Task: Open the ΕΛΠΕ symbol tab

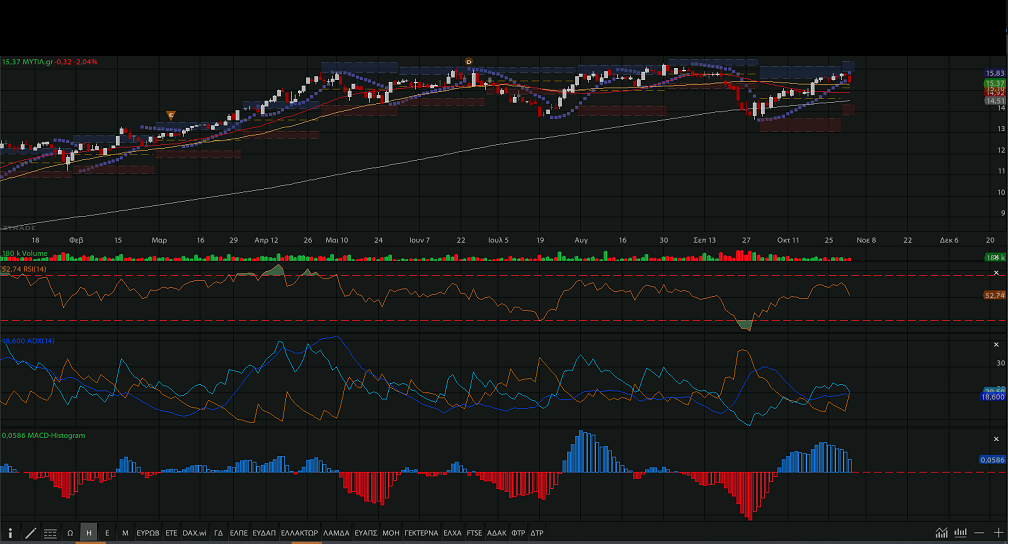Action: [x=238, y=533]
